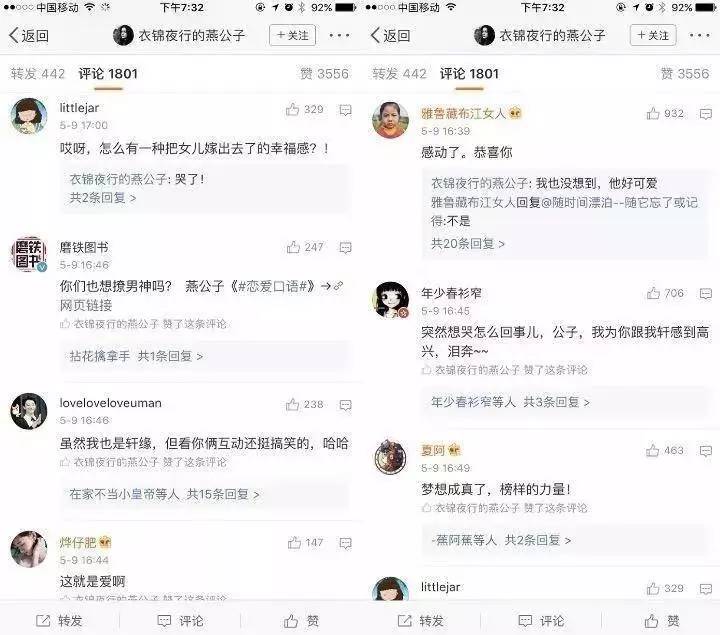Expand 共2条回复 under littlejar's comment
This screenshot has height=635, width=720.
(102, 197)
